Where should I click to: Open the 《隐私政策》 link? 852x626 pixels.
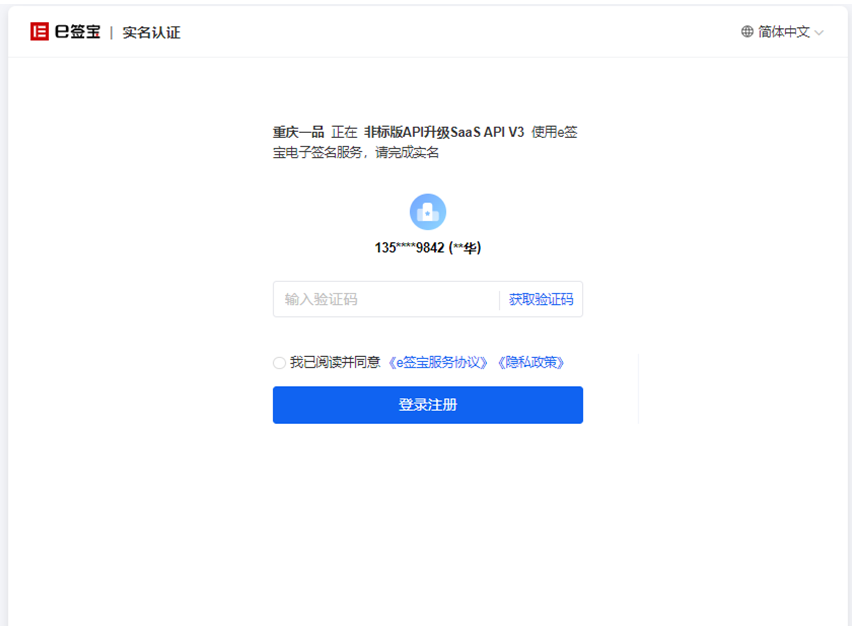[531, 362]
